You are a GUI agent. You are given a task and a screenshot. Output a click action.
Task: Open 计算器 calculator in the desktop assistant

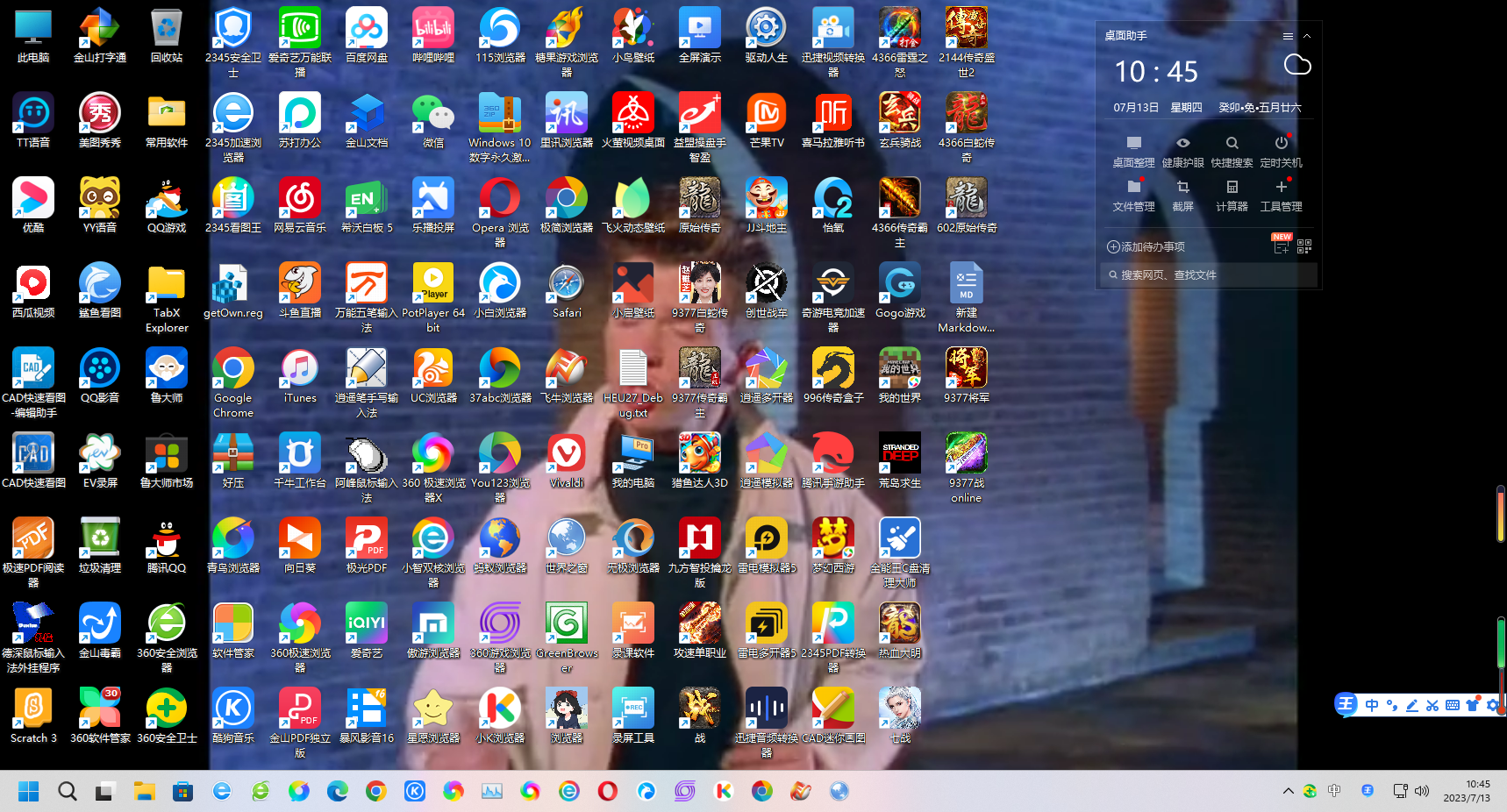pyautogui.click(x=1232, y=195)
